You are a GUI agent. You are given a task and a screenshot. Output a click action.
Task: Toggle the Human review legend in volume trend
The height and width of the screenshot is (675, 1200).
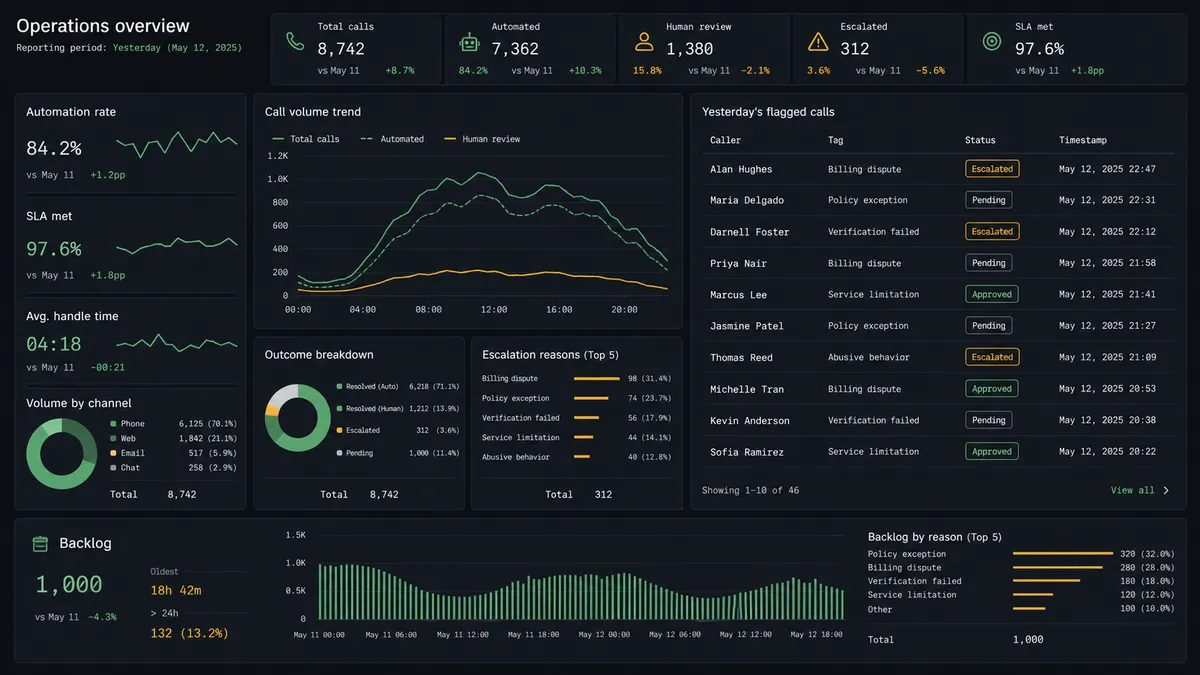[481, 139]
